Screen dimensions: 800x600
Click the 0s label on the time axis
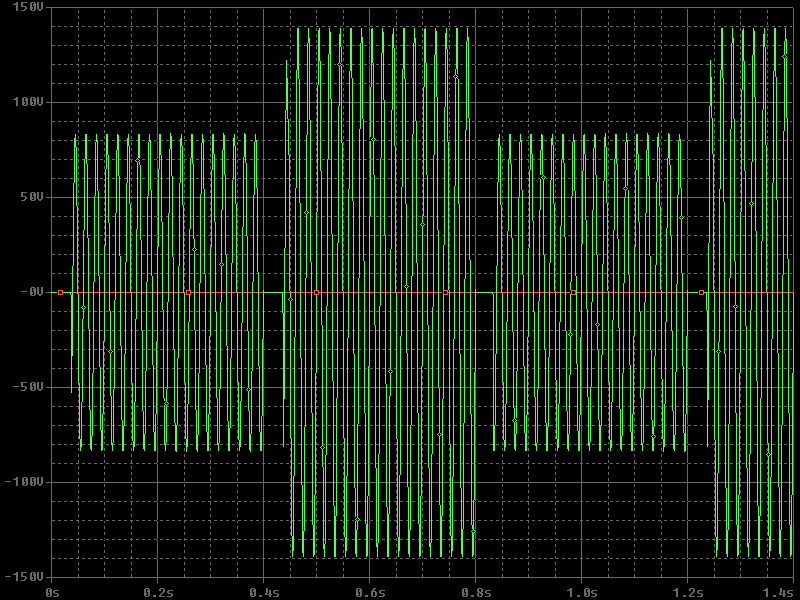(52, 592)
